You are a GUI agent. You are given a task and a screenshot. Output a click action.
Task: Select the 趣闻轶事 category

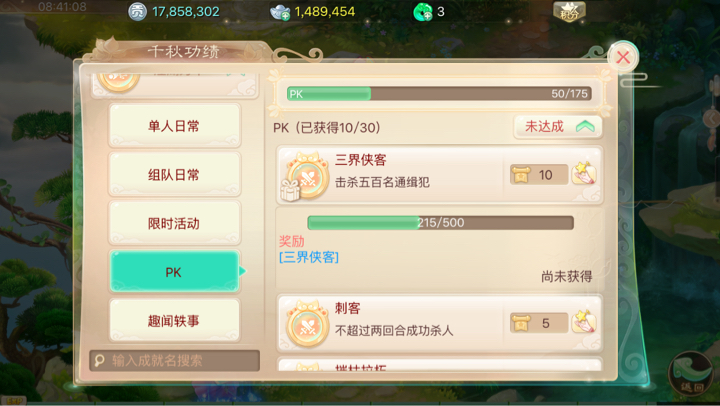tap(174, 321)
